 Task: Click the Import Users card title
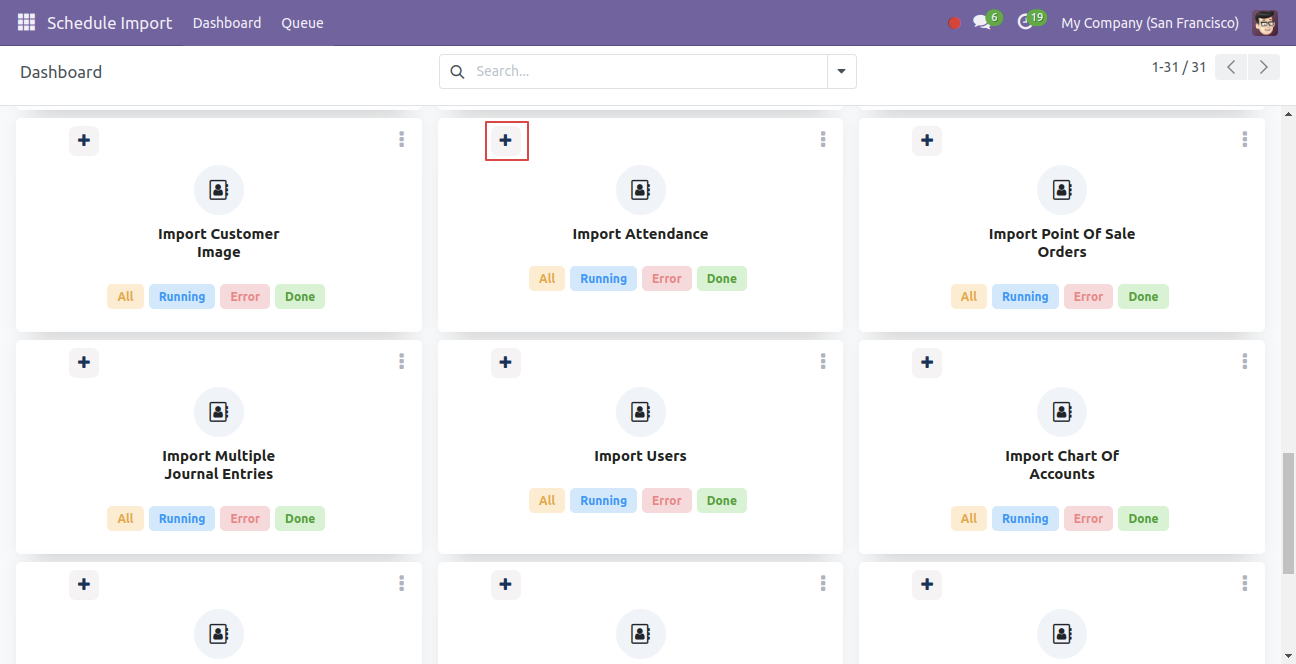click(641, 456)
